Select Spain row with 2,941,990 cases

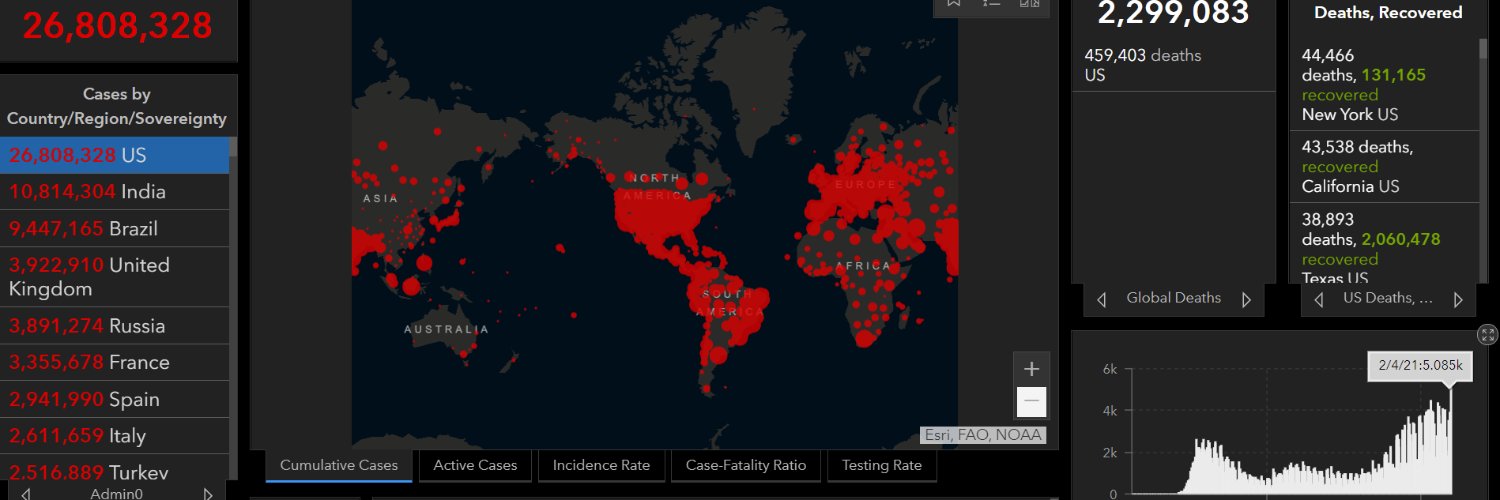click(114, 399)
